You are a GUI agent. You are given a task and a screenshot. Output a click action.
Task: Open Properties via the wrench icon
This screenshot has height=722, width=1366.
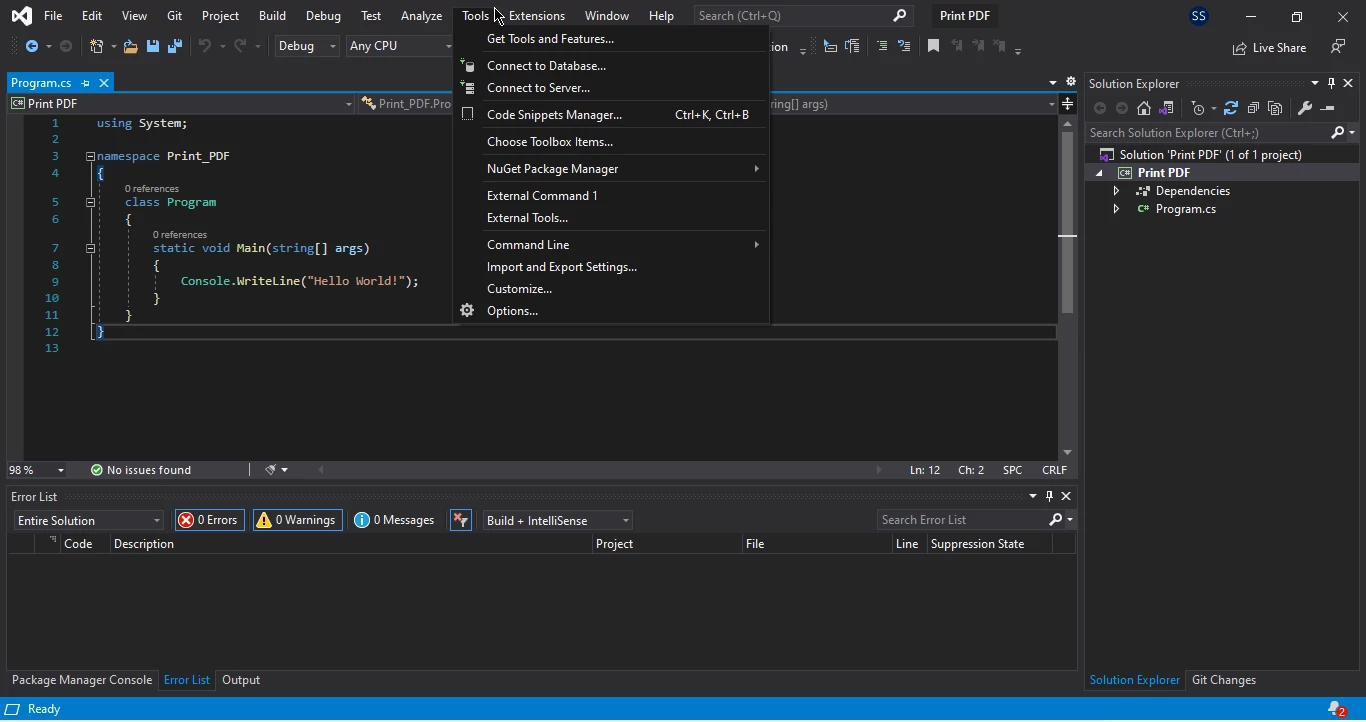coord(1305,108)
